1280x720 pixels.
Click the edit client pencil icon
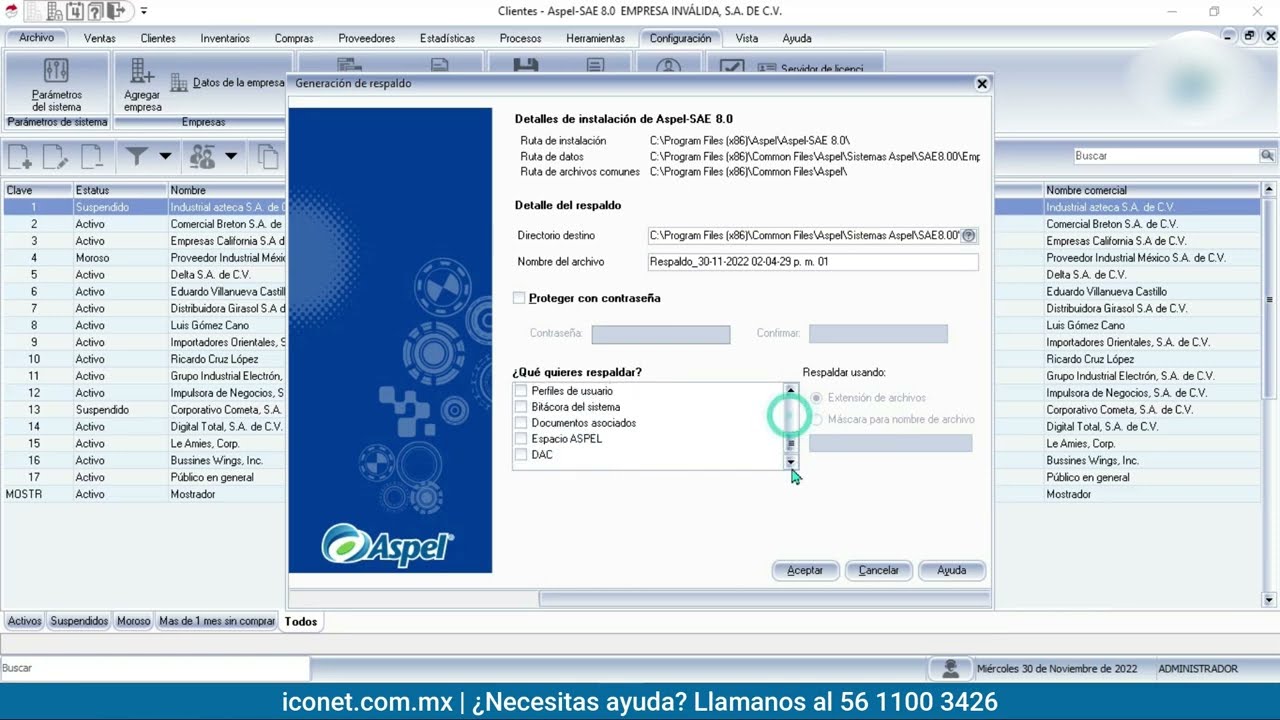pyautogui.click(x=55, y=156)
